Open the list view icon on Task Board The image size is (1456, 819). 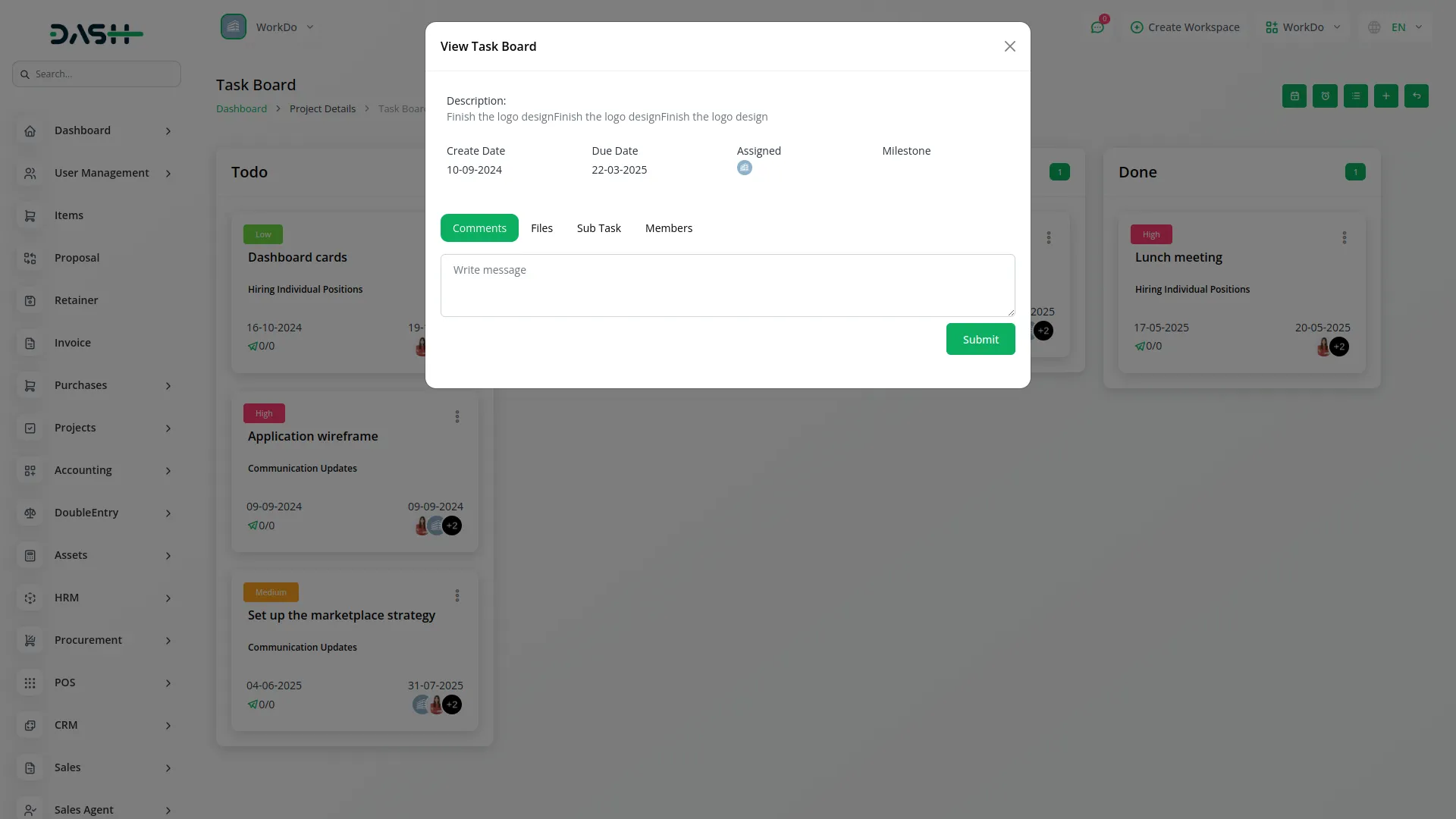pos(1355,96)
